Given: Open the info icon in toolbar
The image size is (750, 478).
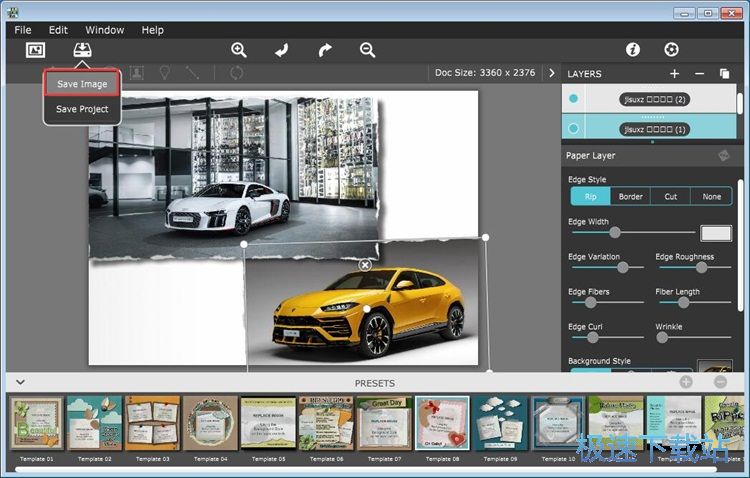Looking at the screenshot, I should pos(633,50).
